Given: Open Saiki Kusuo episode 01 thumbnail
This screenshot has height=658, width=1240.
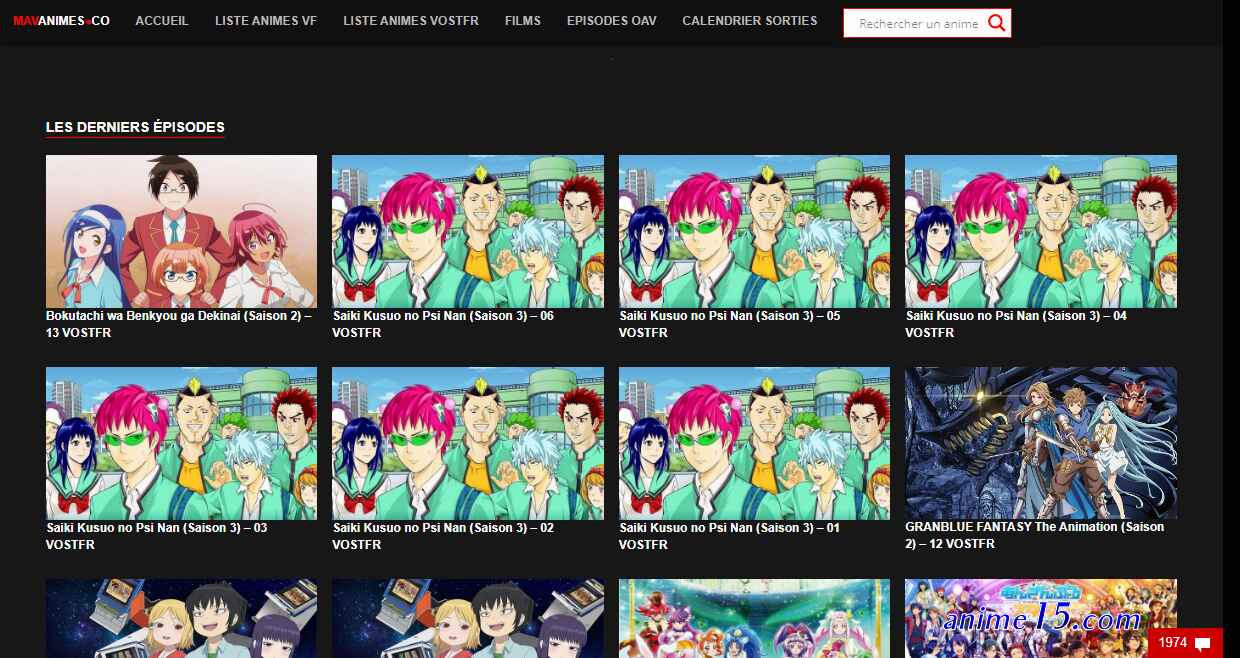Looking at the screenshot, I should (x=754, y=443).
